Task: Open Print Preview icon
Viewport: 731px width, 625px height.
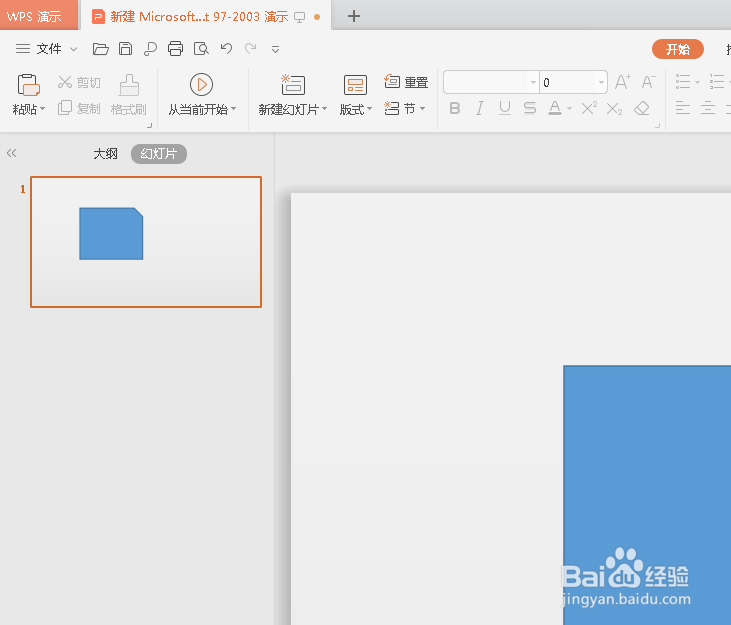Action: [x=201, y=48]
